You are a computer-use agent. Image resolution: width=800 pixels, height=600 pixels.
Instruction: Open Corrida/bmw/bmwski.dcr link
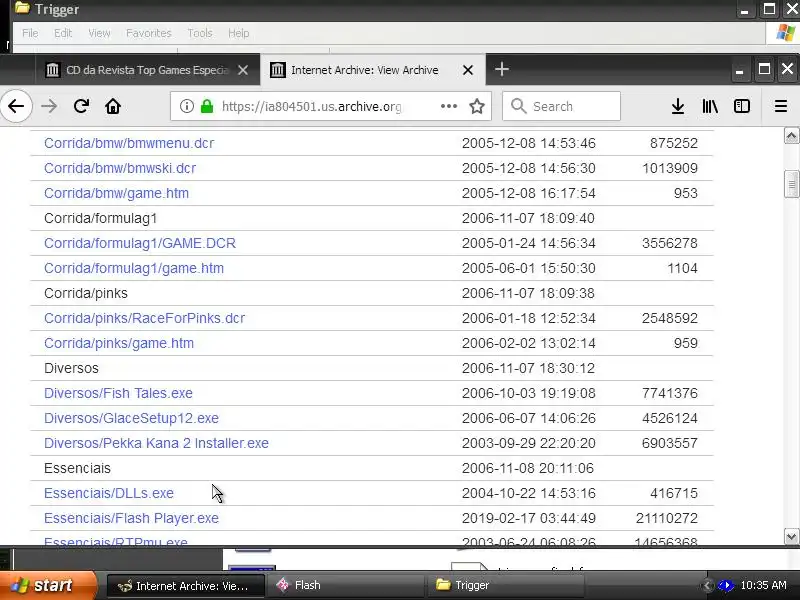point(120,168)
